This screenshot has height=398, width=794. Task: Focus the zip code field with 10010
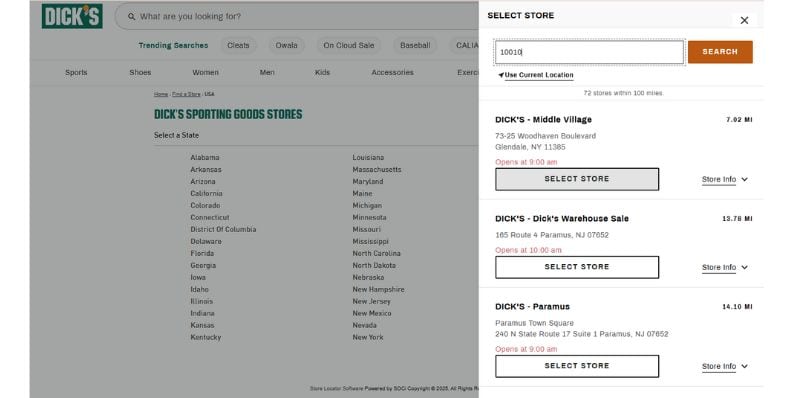589,52
